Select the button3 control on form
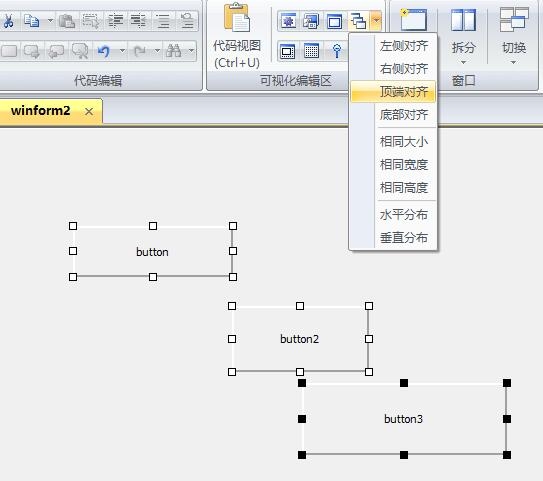Viewport: 543px width, 481px height. 404,419
